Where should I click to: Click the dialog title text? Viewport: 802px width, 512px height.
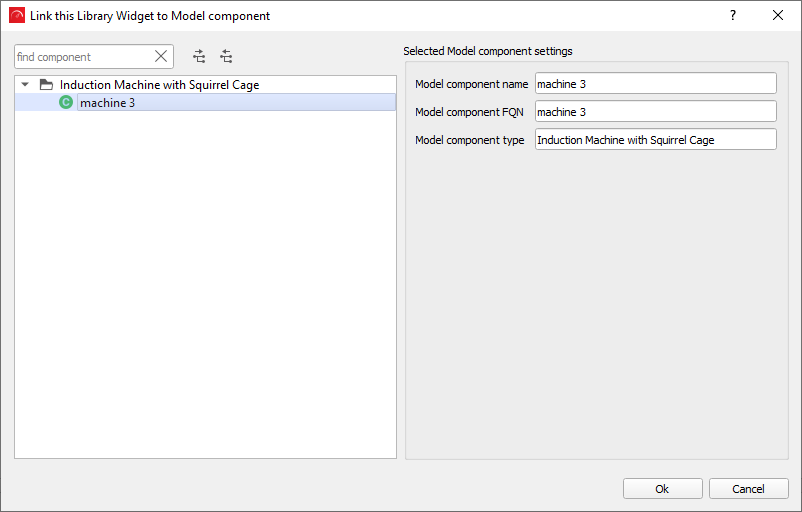tap(150, 16)
